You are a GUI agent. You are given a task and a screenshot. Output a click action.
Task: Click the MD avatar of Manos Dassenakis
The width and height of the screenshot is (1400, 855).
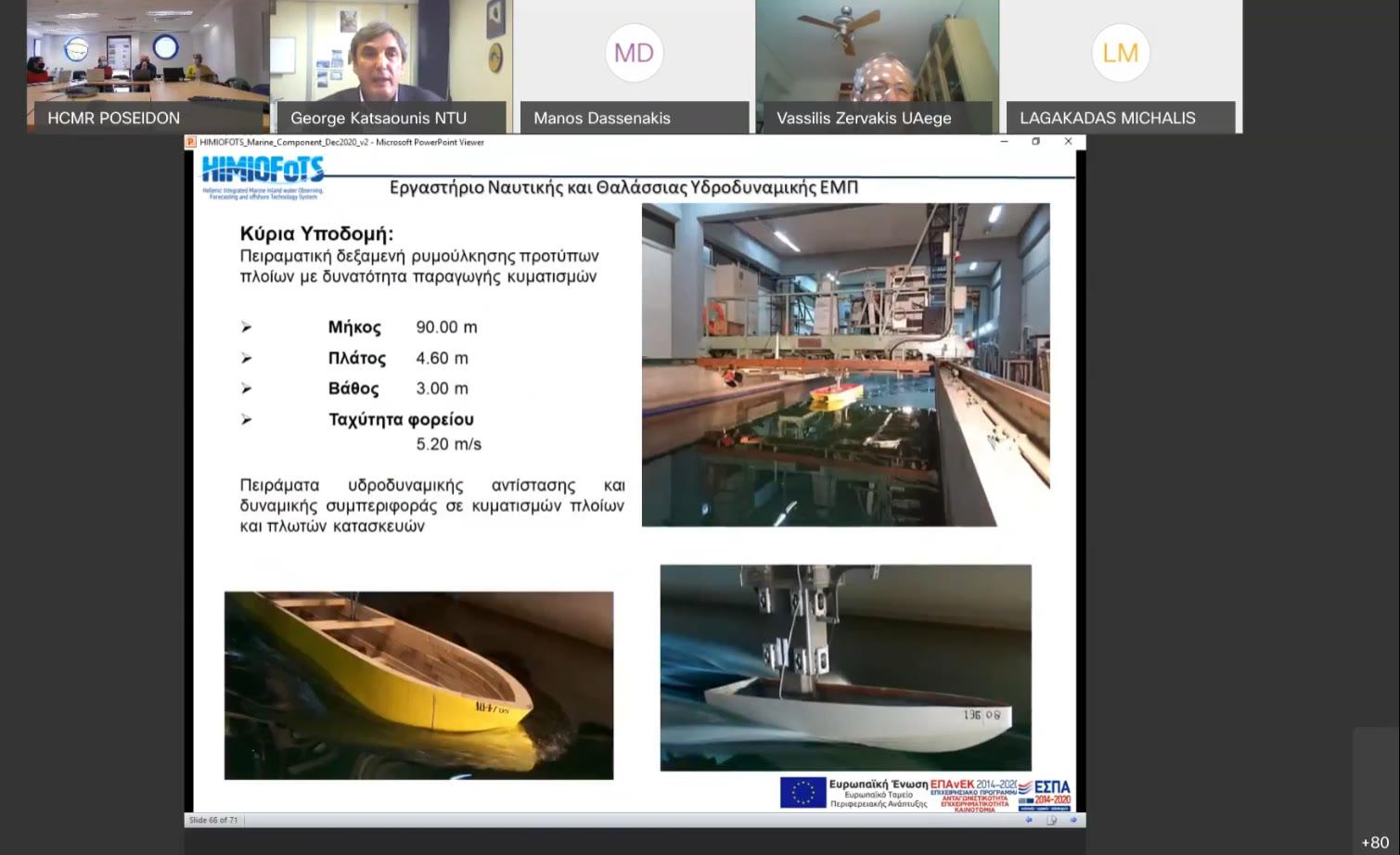pos(634,53)
